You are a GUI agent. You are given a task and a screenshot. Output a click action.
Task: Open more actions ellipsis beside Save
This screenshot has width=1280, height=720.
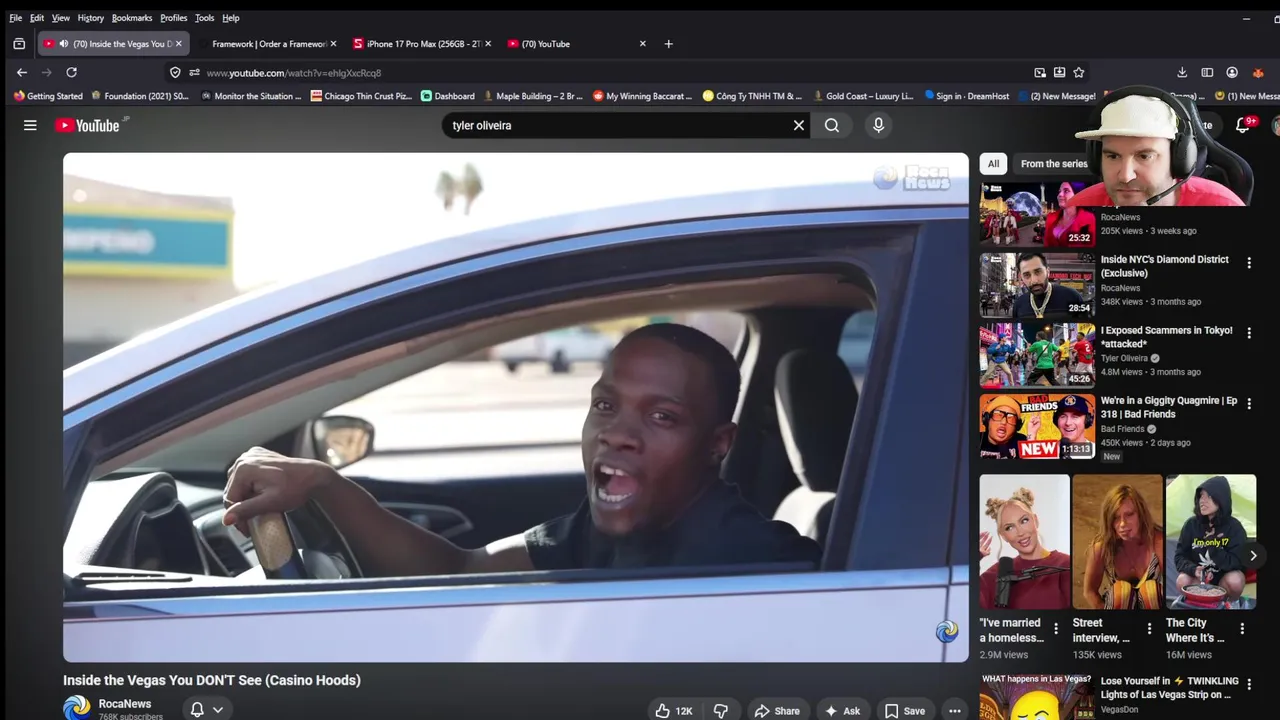(x=955, y=710)
